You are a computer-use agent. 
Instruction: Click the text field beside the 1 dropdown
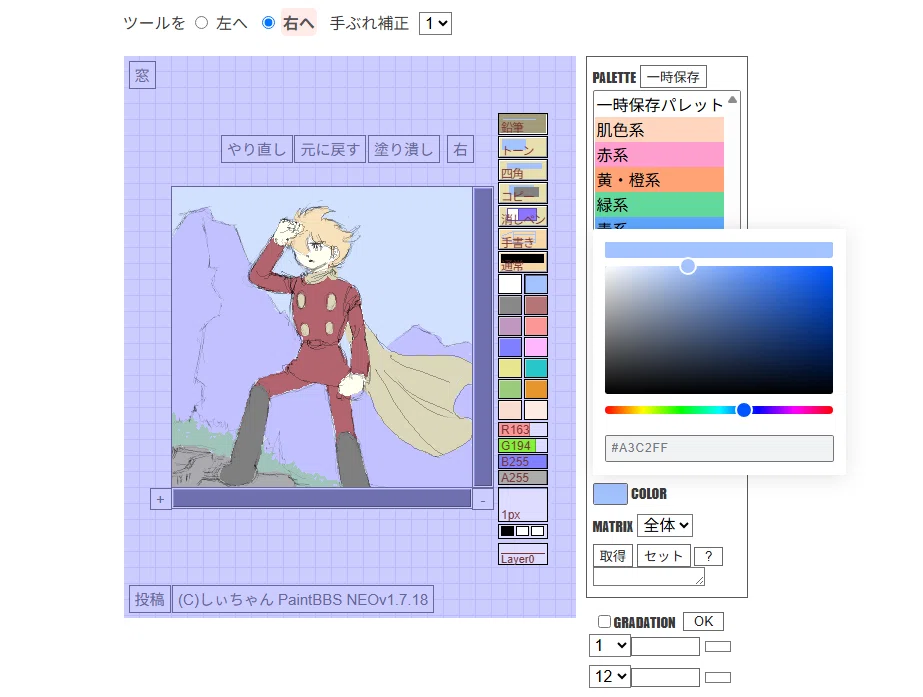click(x=665, y=646)
